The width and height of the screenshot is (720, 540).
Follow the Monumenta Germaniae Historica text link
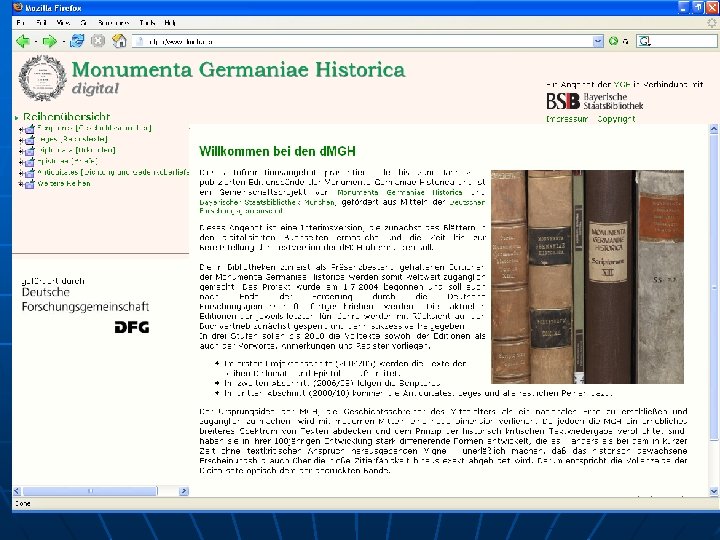point(400,192)
